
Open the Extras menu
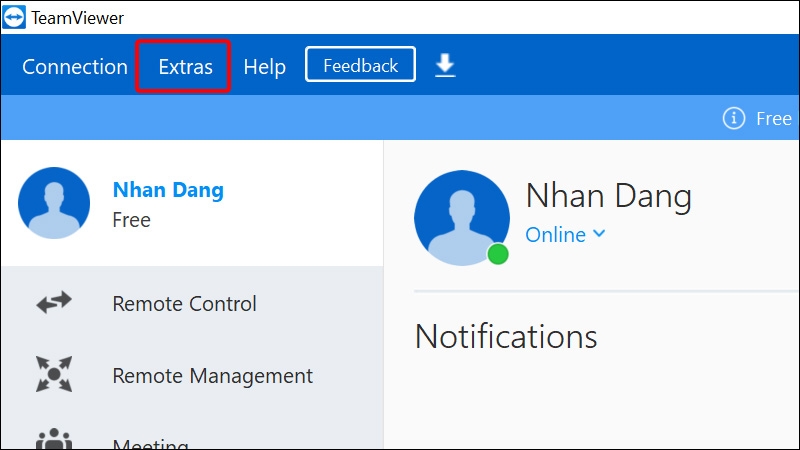point(185,67)
